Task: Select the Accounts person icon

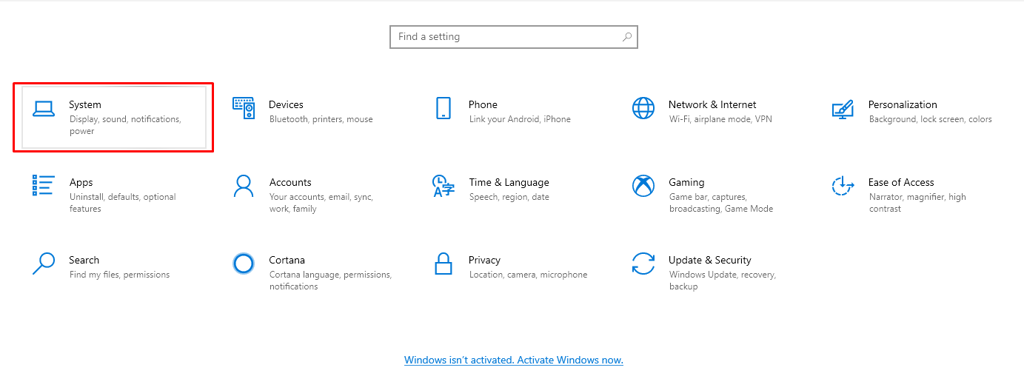Action: 244,186
